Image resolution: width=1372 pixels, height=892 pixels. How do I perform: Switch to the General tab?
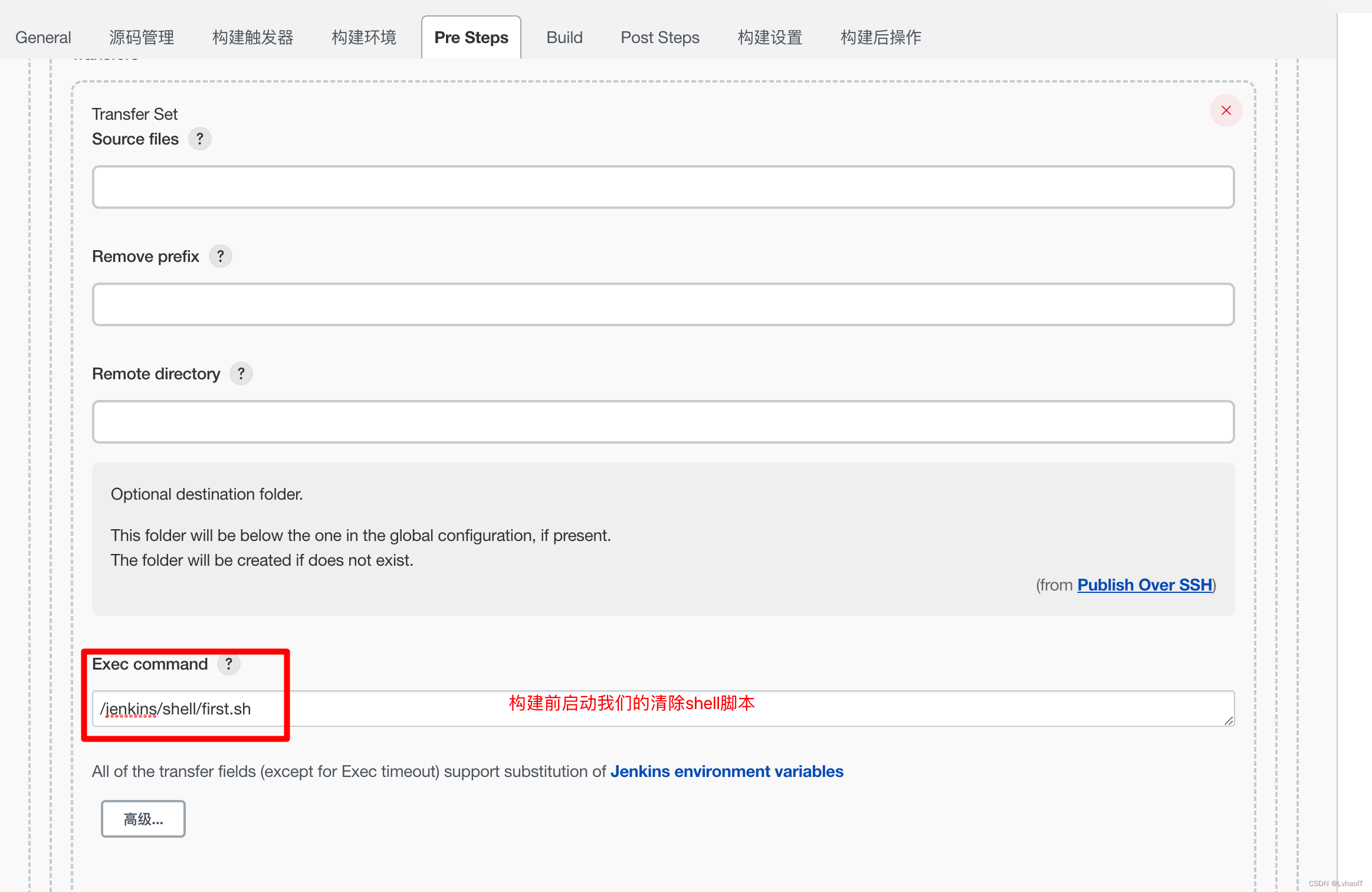click(43, 37)
